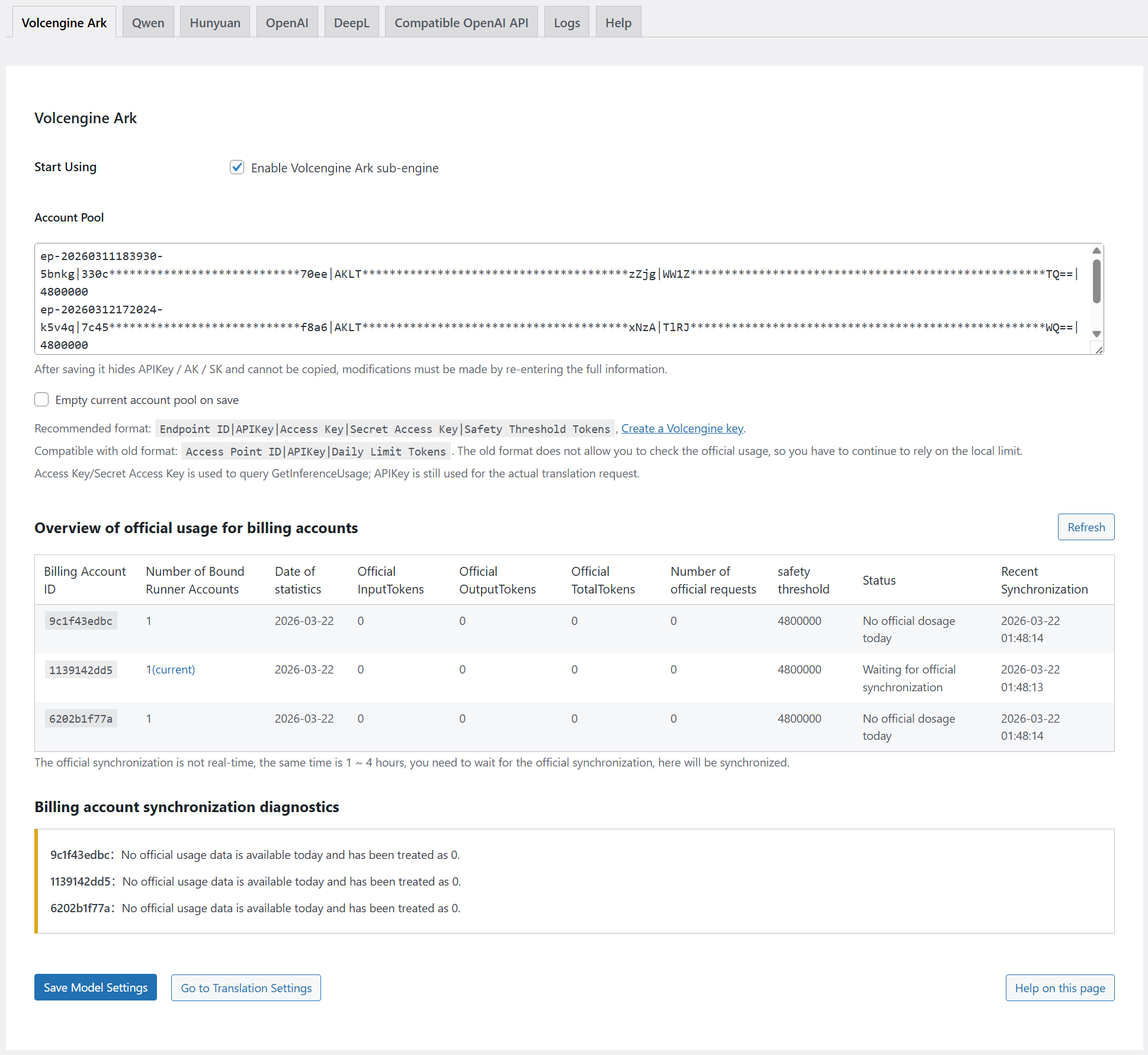Image resolution: width=1148 pixels, height=1055 pixels.
Task: Click the textarea resize handle corner
Action: pyautogui.click(x=1099, y=349)
